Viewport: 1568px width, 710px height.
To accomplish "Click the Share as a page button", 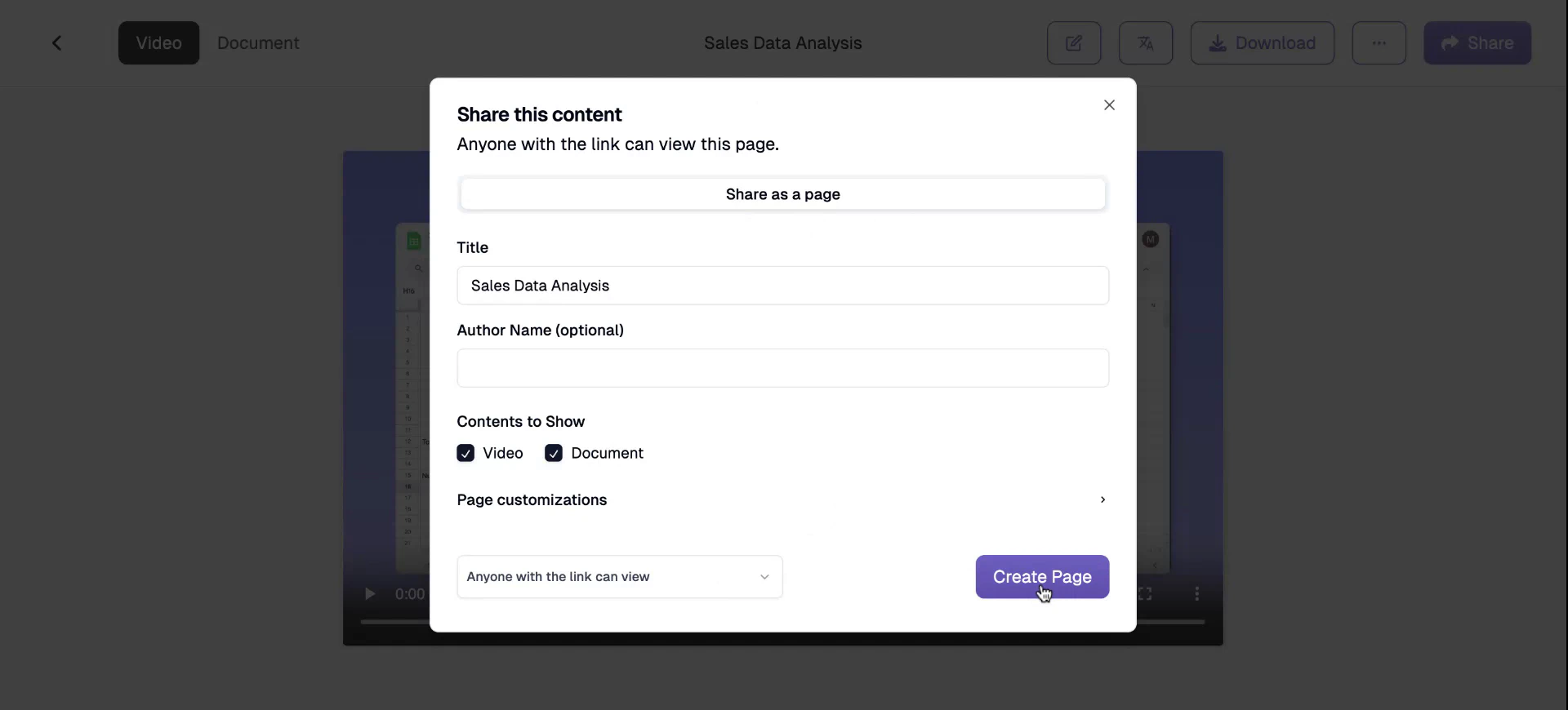I will coord(782,194).
